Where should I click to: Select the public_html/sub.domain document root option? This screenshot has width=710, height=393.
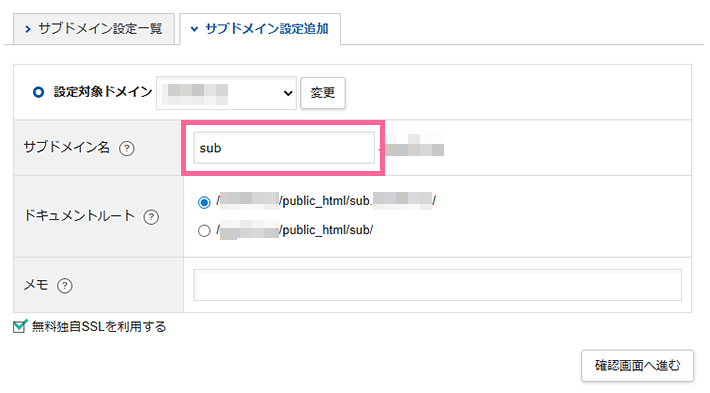click(x=204, y=202)
